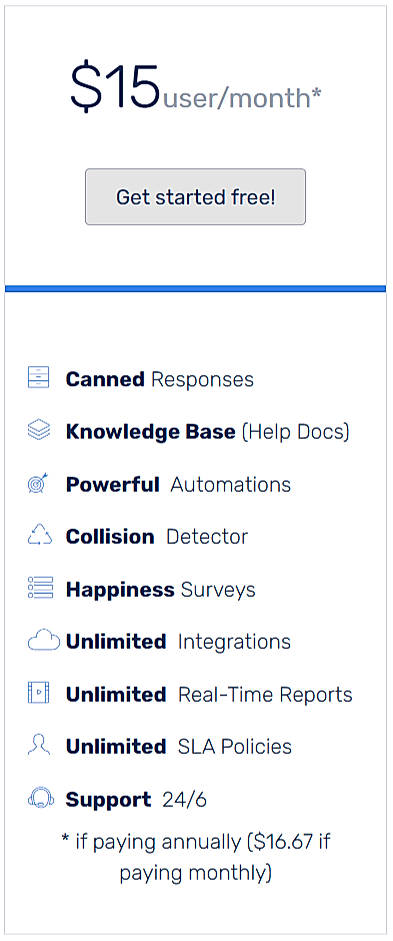Click the SLA Policies person icon

tap(39, 745)
